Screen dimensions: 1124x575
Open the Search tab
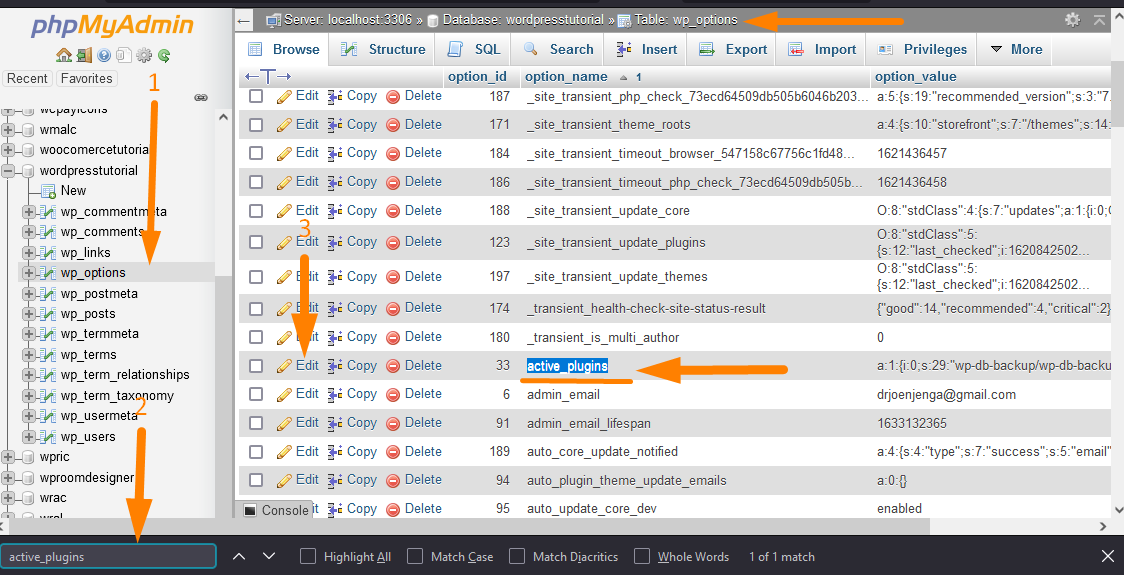pyautogui.click(x=559, y=49)
